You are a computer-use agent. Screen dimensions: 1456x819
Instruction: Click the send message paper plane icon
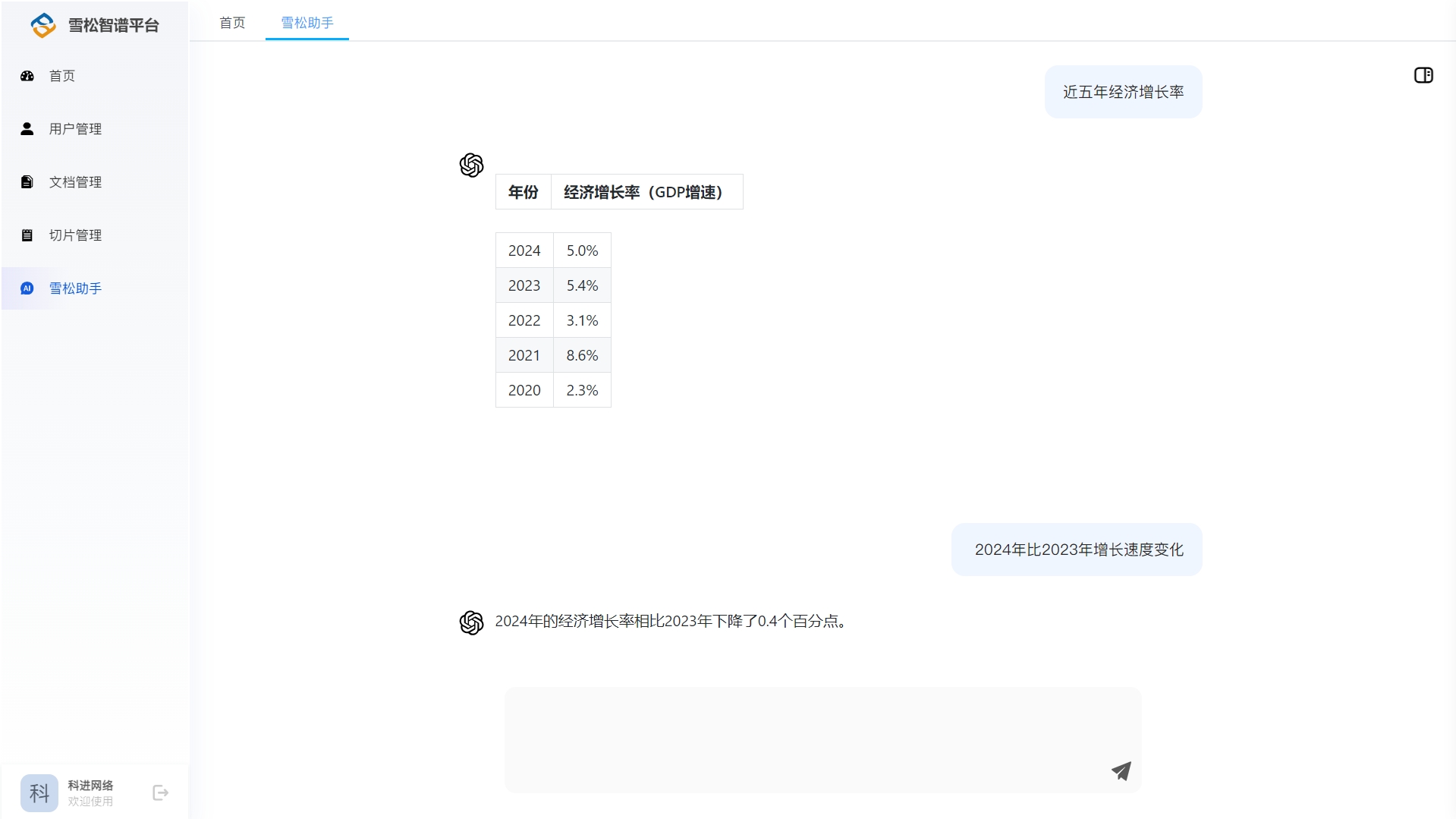1121,770
